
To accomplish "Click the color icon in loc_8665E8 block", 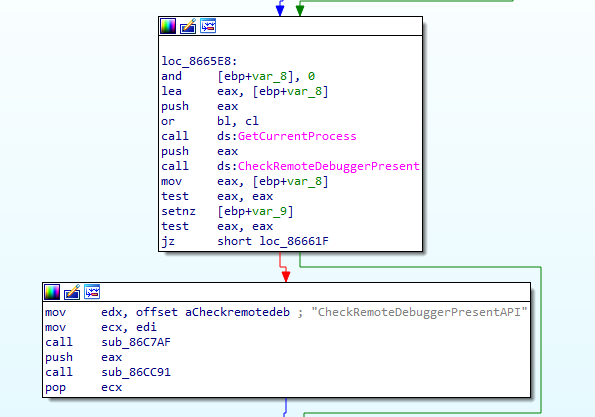I will [168, 26].
